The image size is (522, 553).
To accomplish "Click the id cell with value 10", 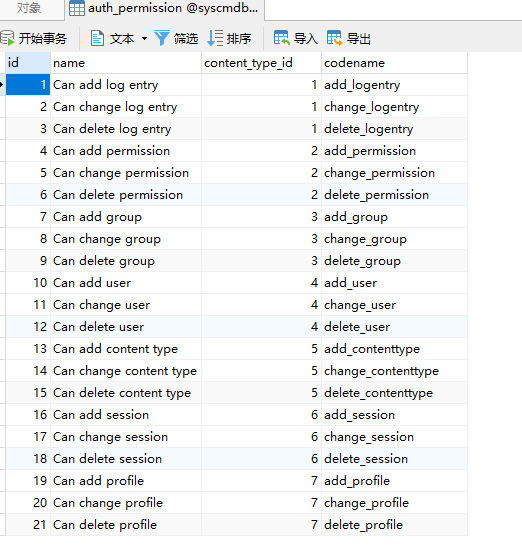I will click(28, 282).
